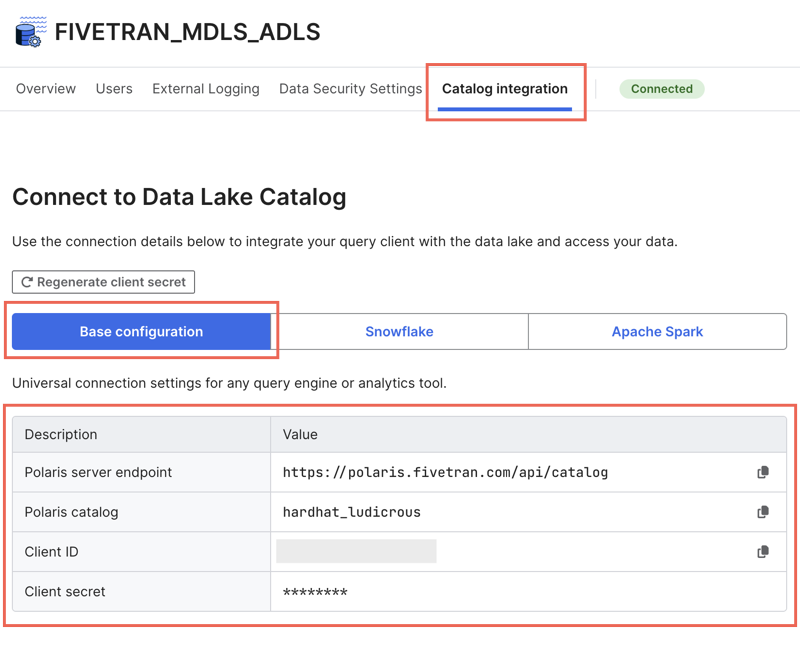Click the Client ID label
Viewport: 800px width, 662px height.
(52, 552)
